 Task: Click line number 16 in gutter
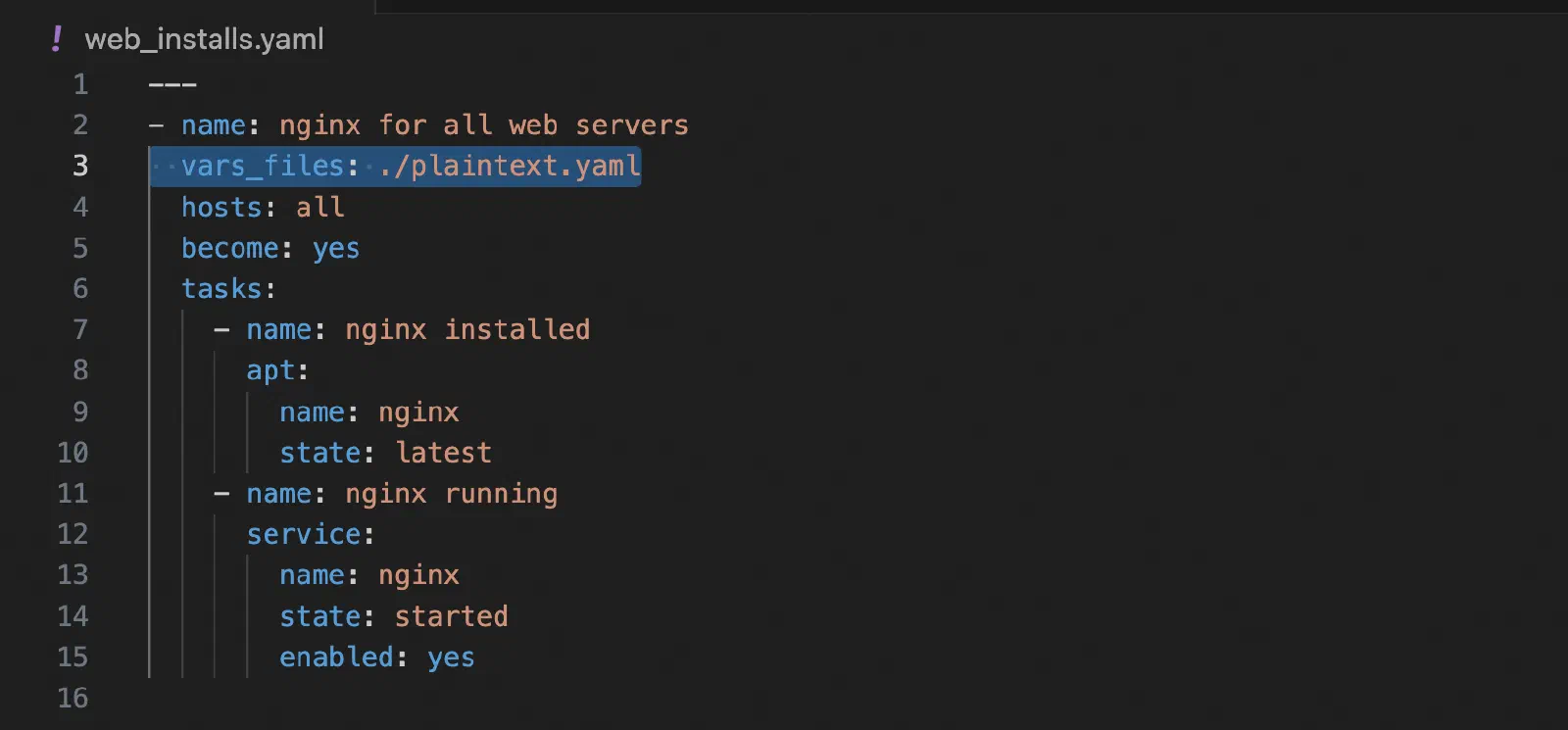coord(73,698)
